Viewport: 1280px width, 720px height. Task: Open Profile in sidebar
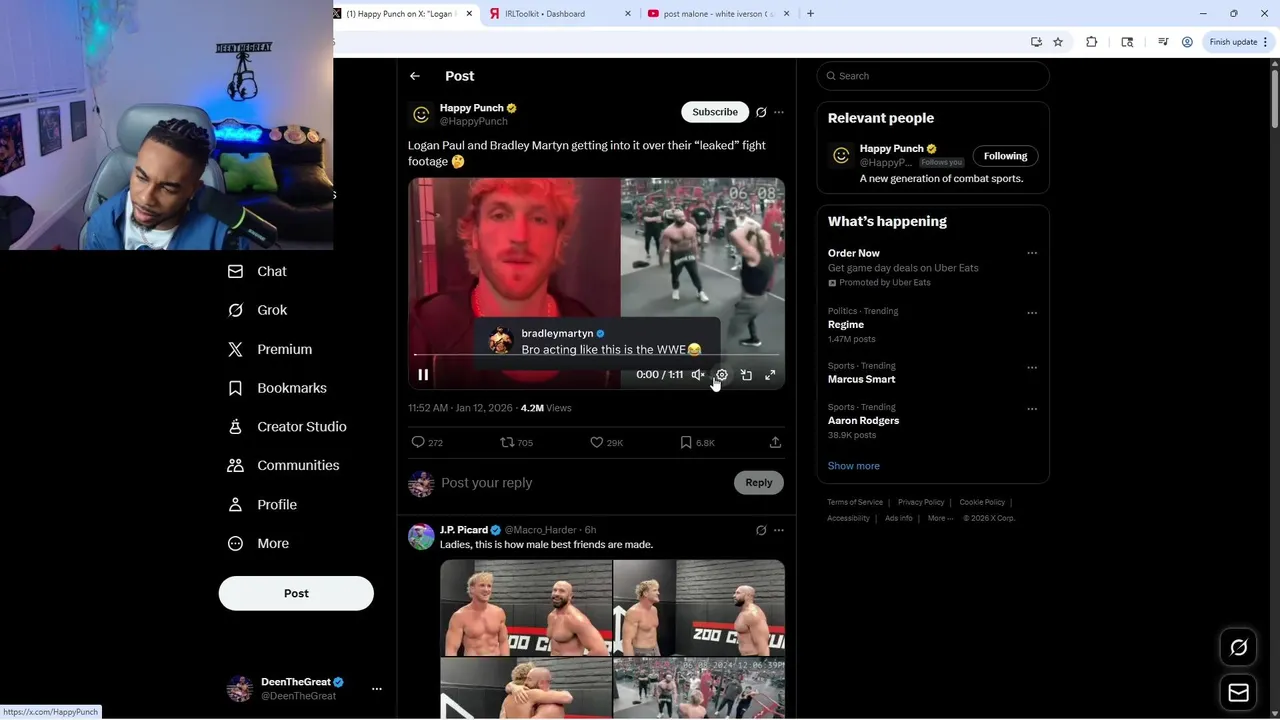pos(262,505)
